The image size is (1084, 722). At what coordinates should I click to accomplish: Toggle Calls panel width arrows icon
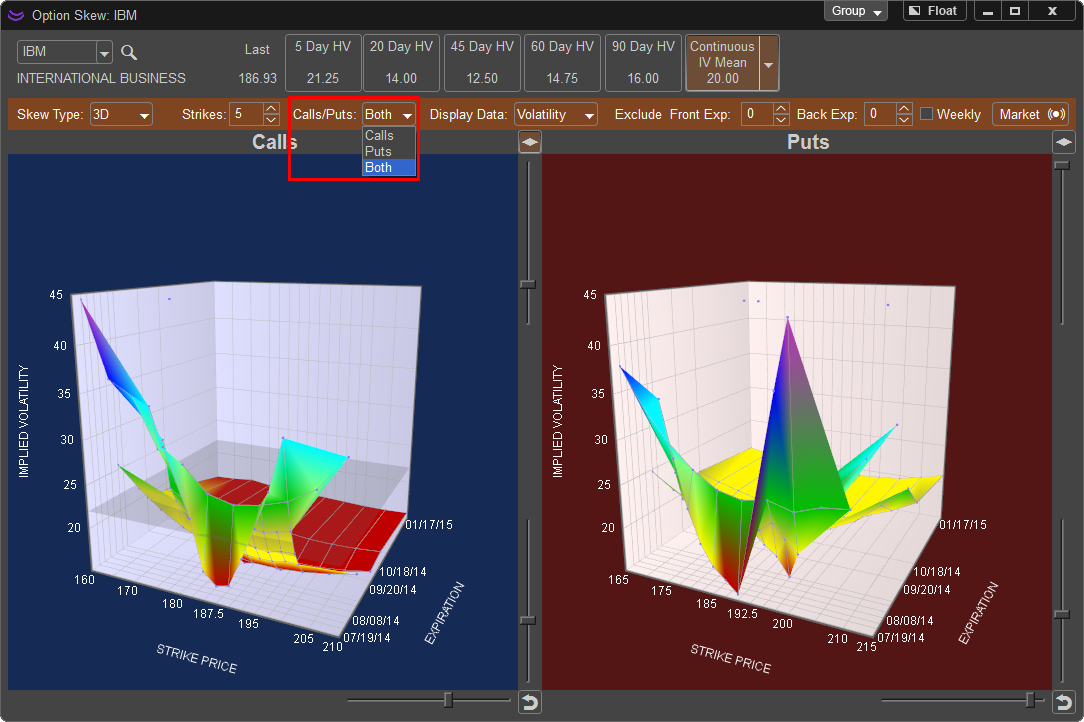530,142
